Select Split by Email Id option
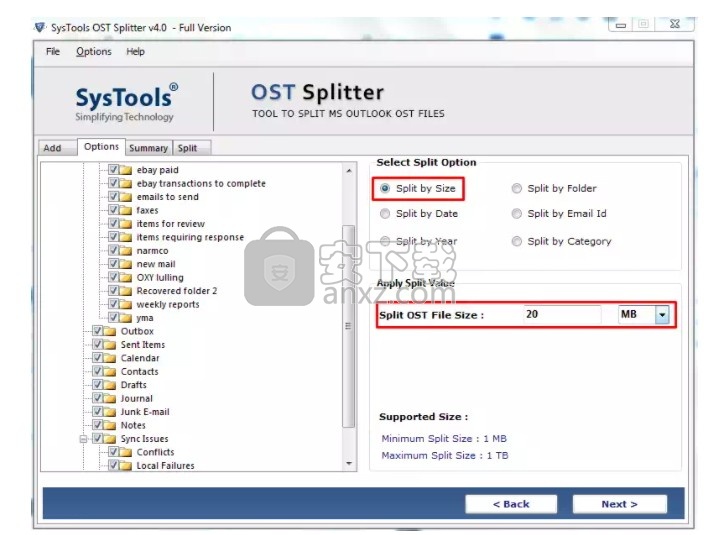 [x=517, y=214]
